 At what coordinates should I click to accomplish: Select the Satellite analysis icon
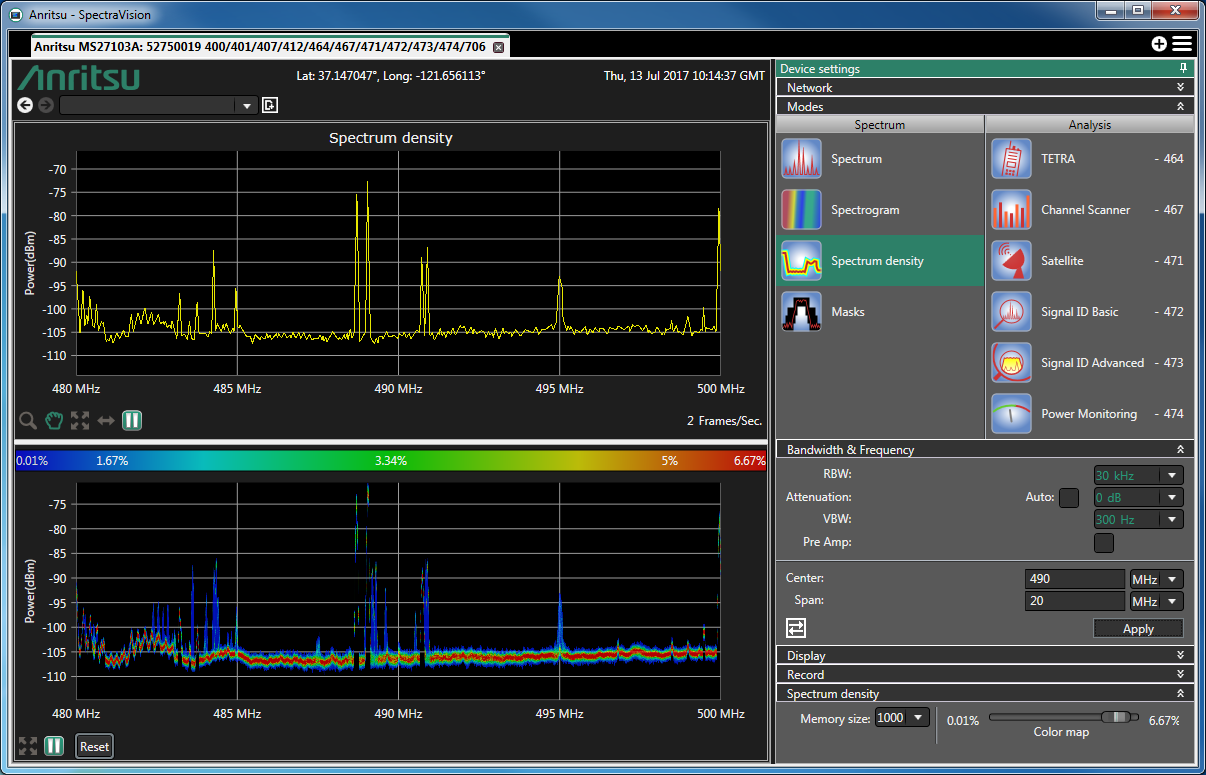[x=1011, y=261]
